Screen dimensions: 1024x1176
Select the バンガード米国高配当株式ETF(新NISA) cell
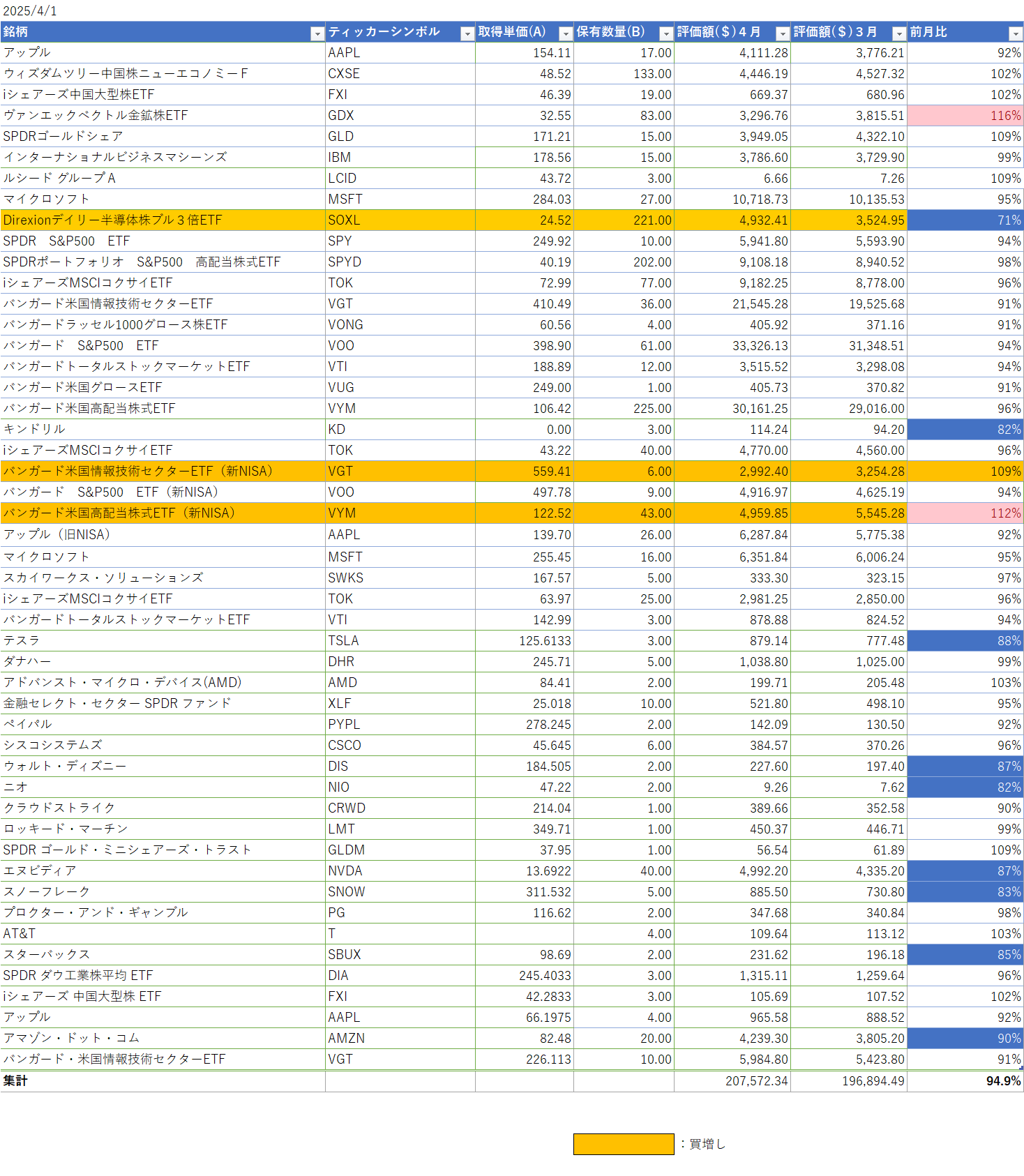coord(163,513)
